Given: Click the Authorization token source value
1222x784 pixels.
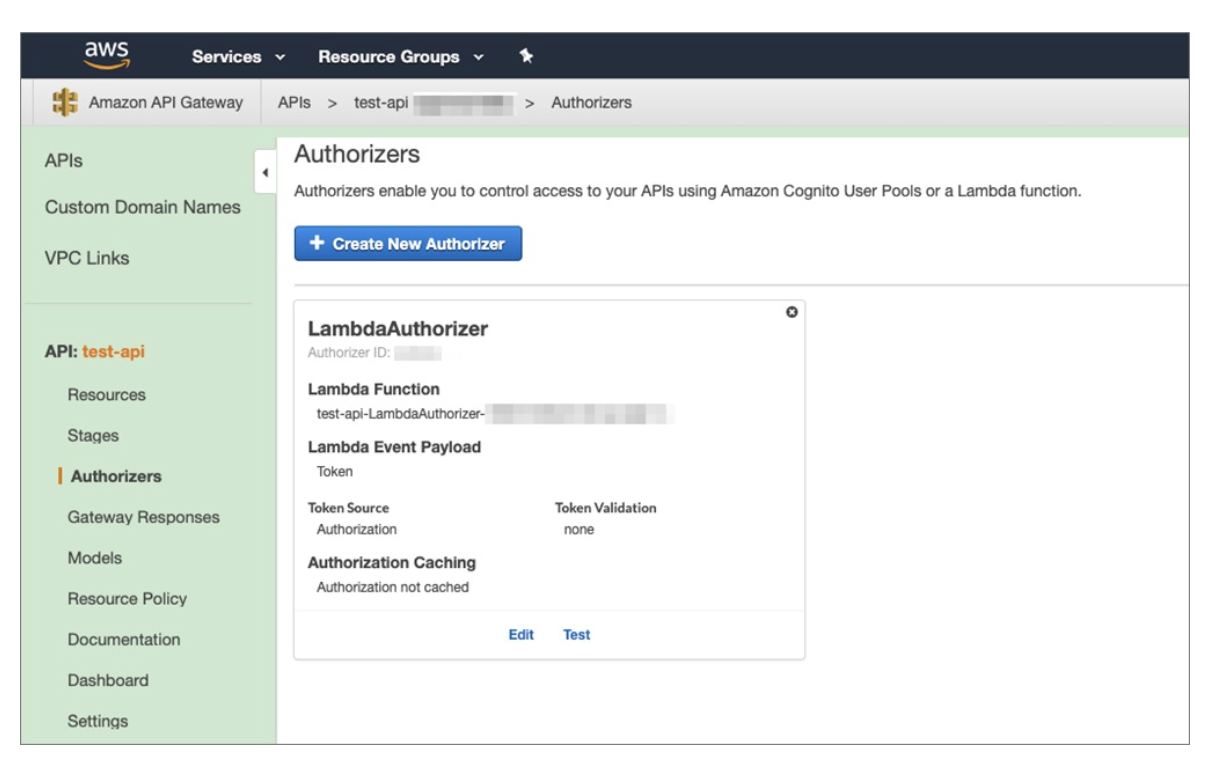Looking at the screenshot, I should pos(357,529).
